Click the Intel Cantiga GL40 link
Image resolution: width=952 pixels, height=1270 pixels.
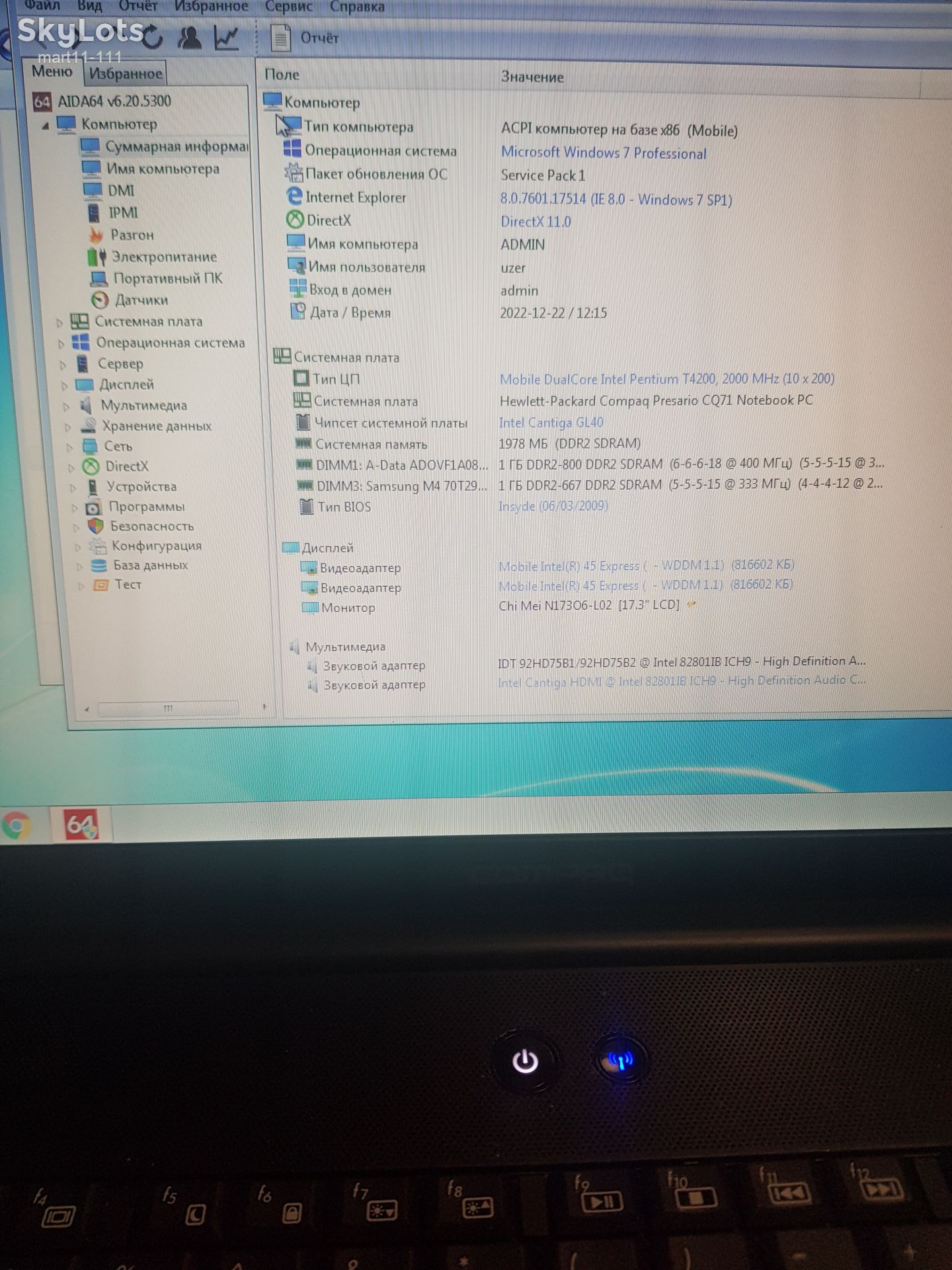pyautogui.click(x=551, y=422)
